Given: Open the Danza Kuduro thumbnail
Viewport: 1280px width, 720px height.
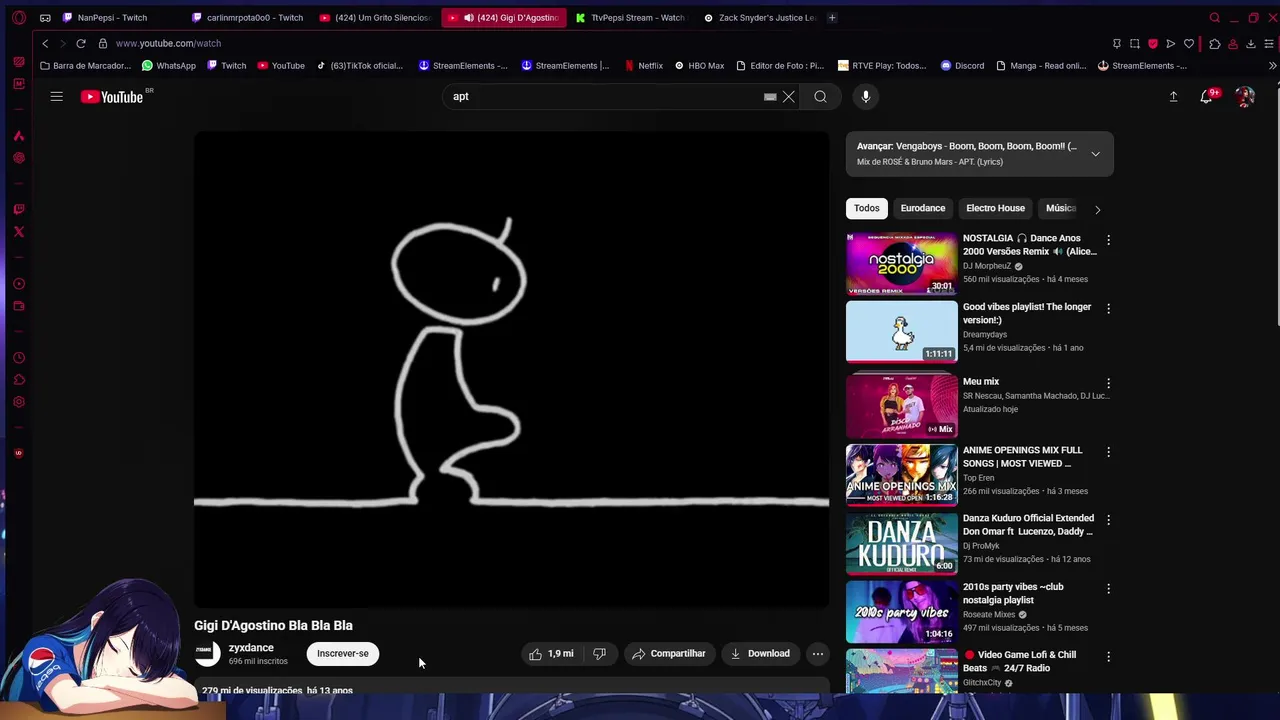Looking at the screenshot, I should [x=902, y=544].
